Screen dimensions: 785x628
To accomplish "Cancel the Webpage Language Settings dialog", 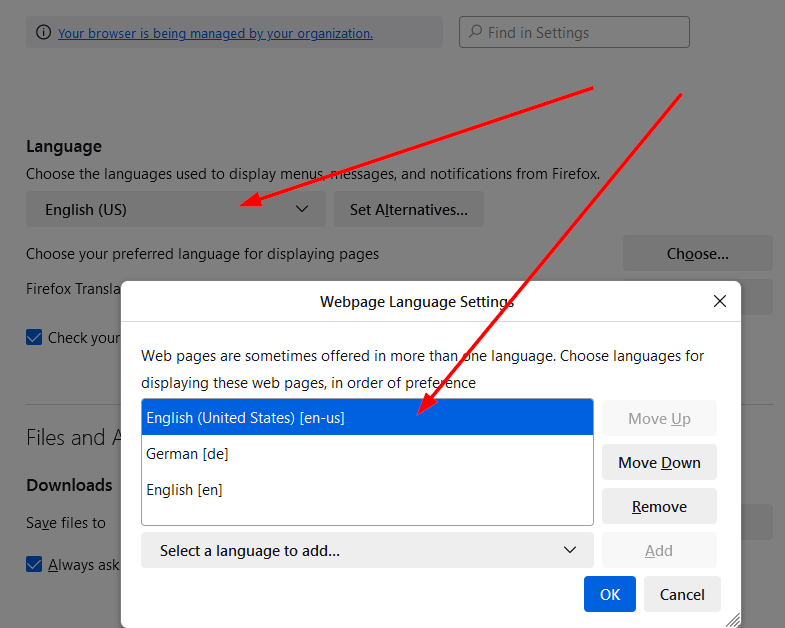I will (x=682, y=594).
